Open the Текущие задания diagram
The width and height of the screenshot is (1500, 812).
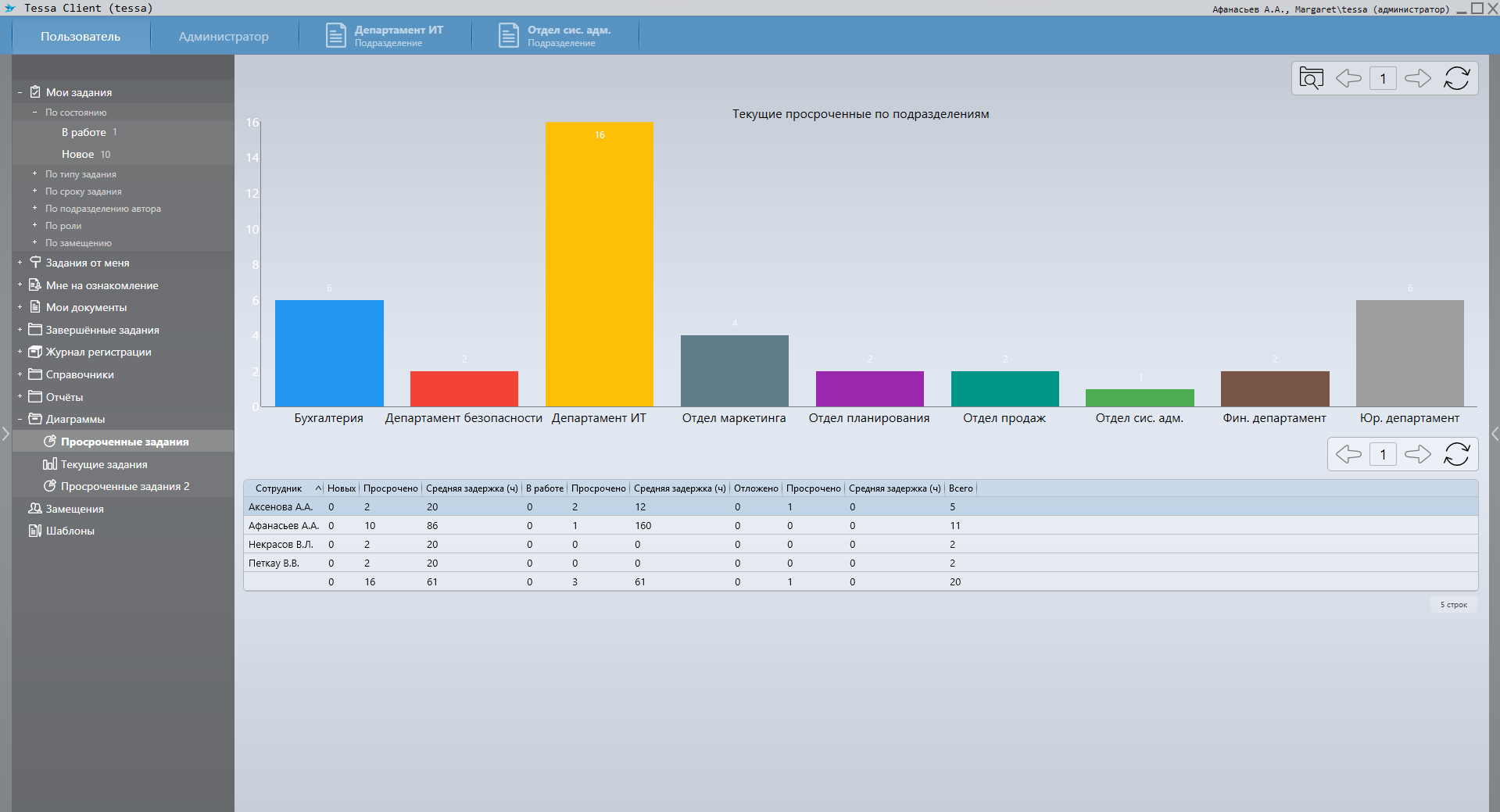coord(103,464)
